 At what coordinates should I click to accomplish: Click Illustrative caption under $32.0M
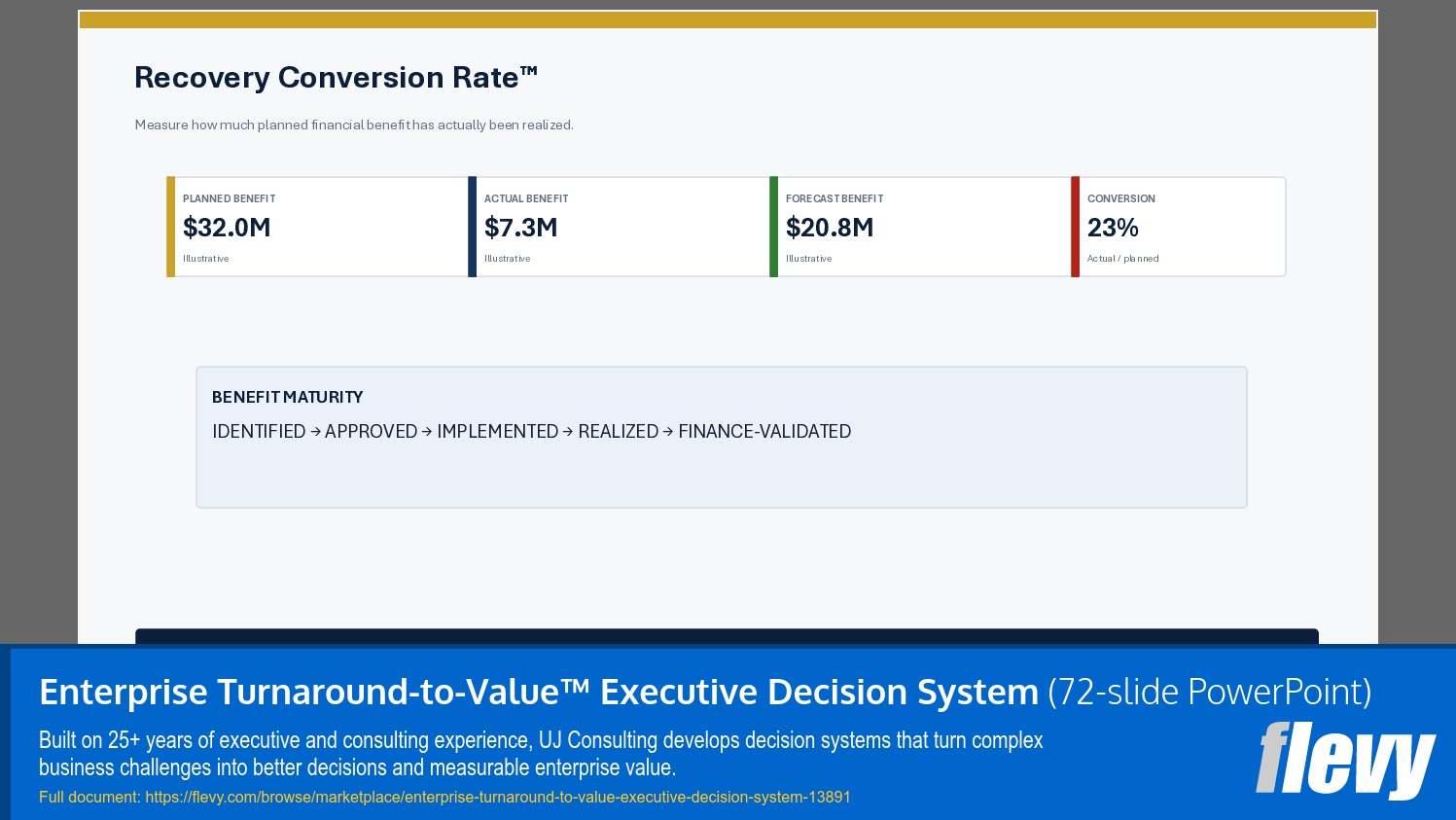point(206,259)
